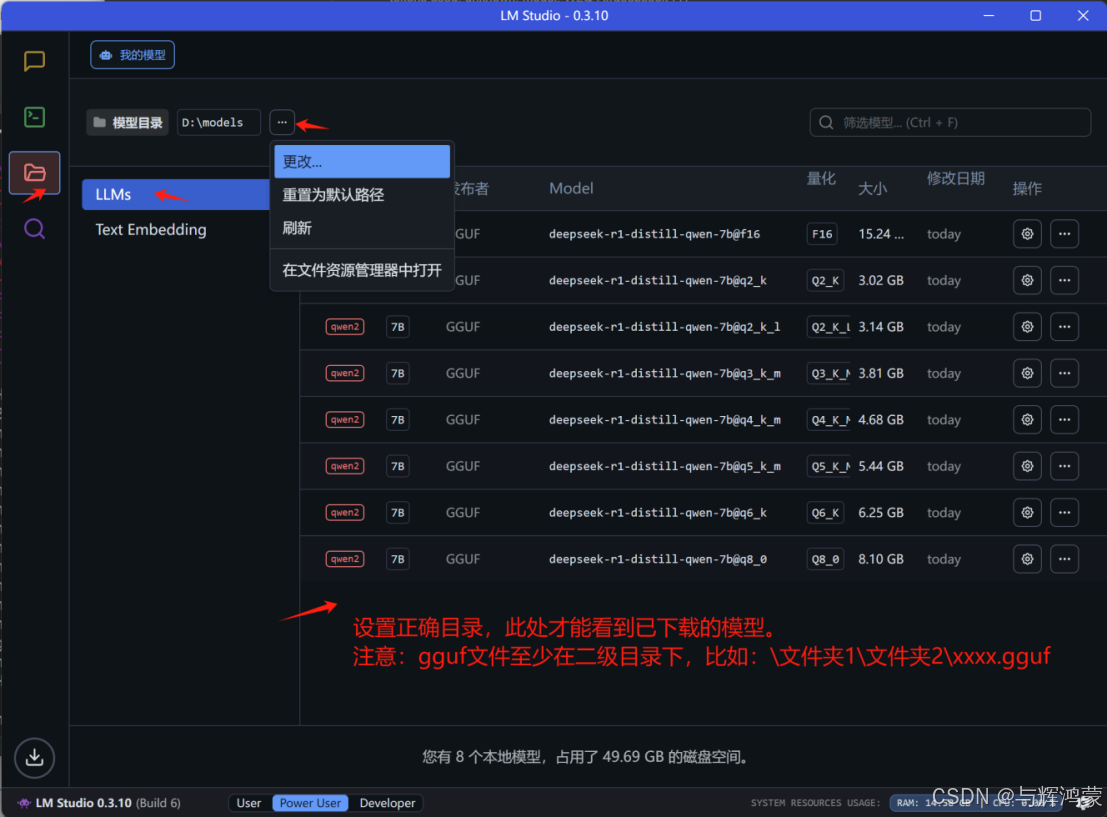Choose 刷新 from the menu
The width and height of the screenshot is (1107, 817).
click(361, 228)
